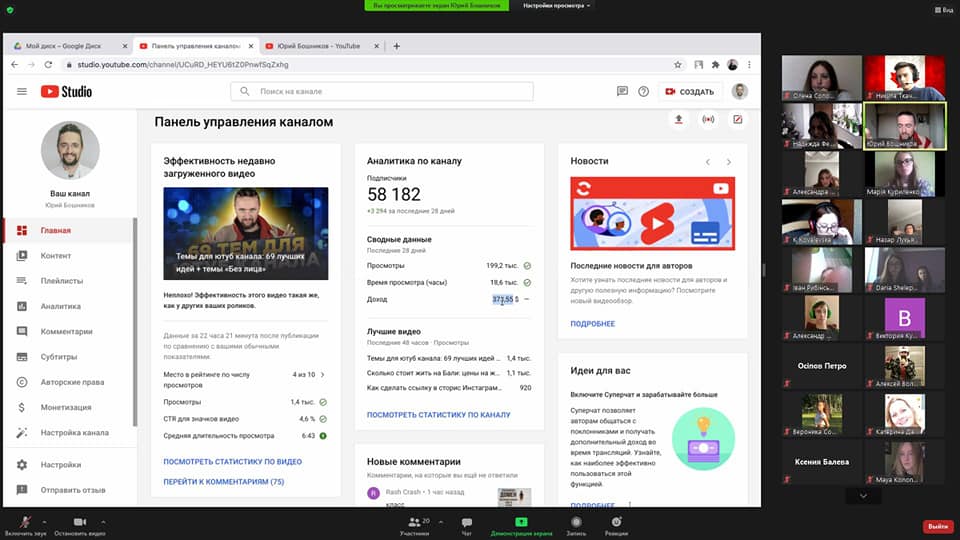Open Аналитика in Studio sidebar

[68, 306]
